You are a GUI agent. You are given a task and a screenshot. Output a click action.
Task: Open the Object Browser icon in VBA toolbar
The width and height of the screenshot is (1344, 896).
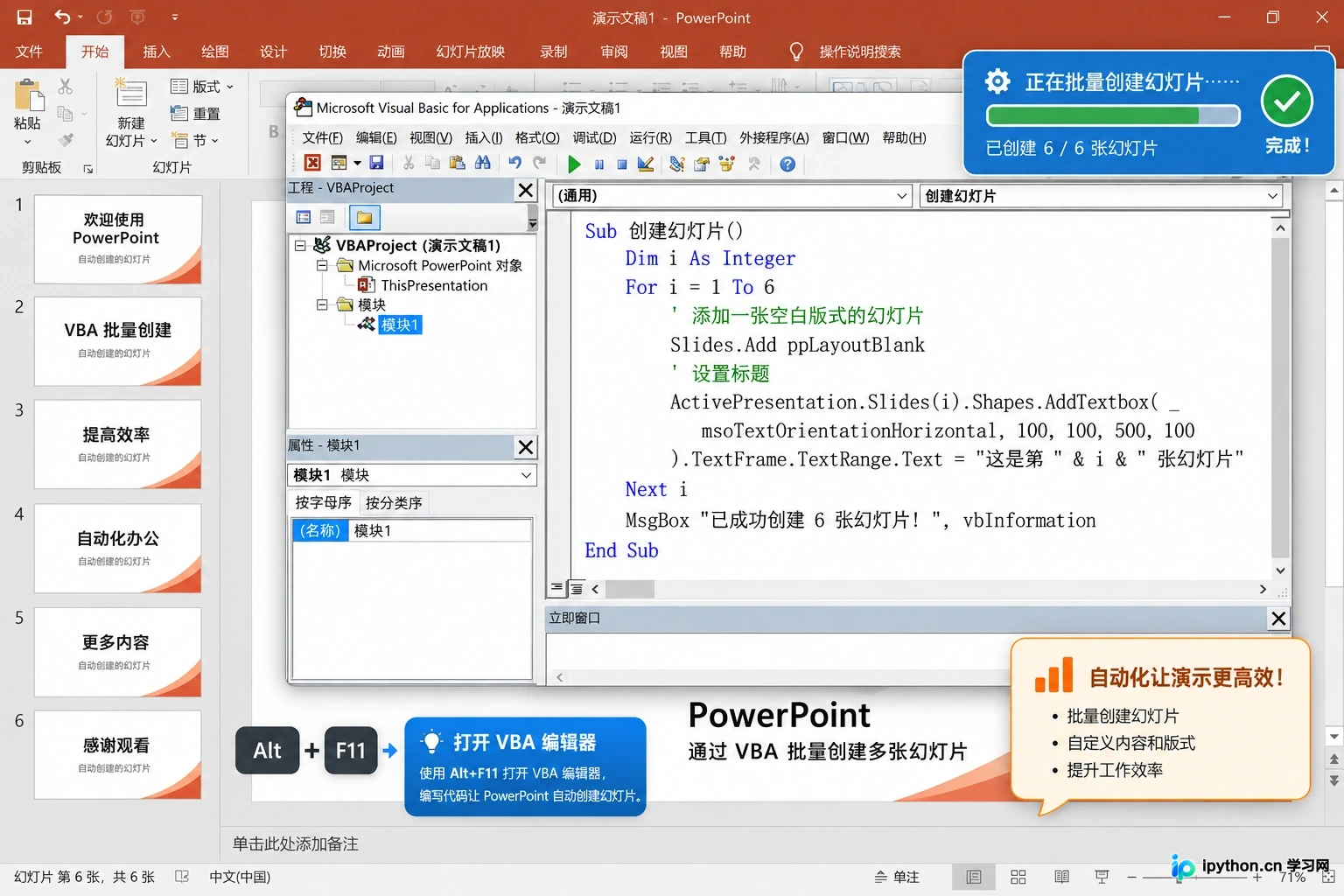click(x=726, y=164)
